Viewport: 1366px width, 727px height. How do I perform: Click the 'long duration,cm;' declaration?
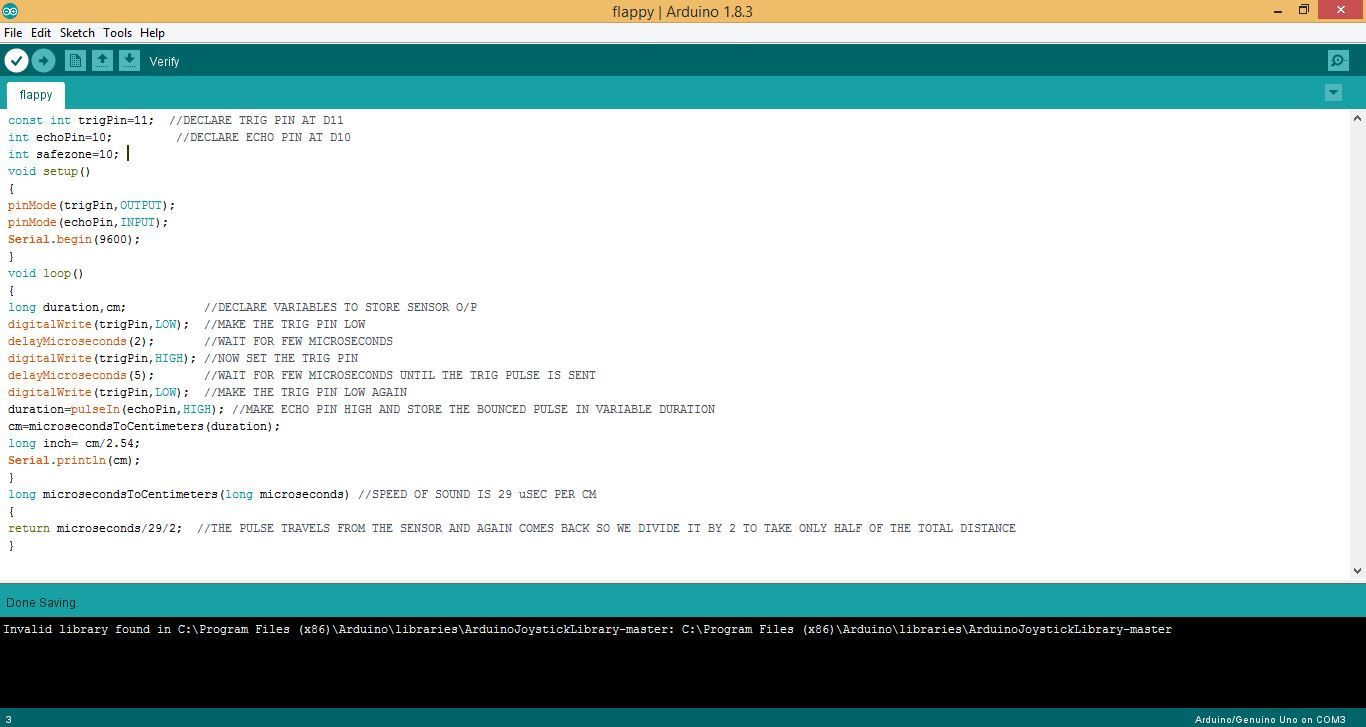point(67,307)
